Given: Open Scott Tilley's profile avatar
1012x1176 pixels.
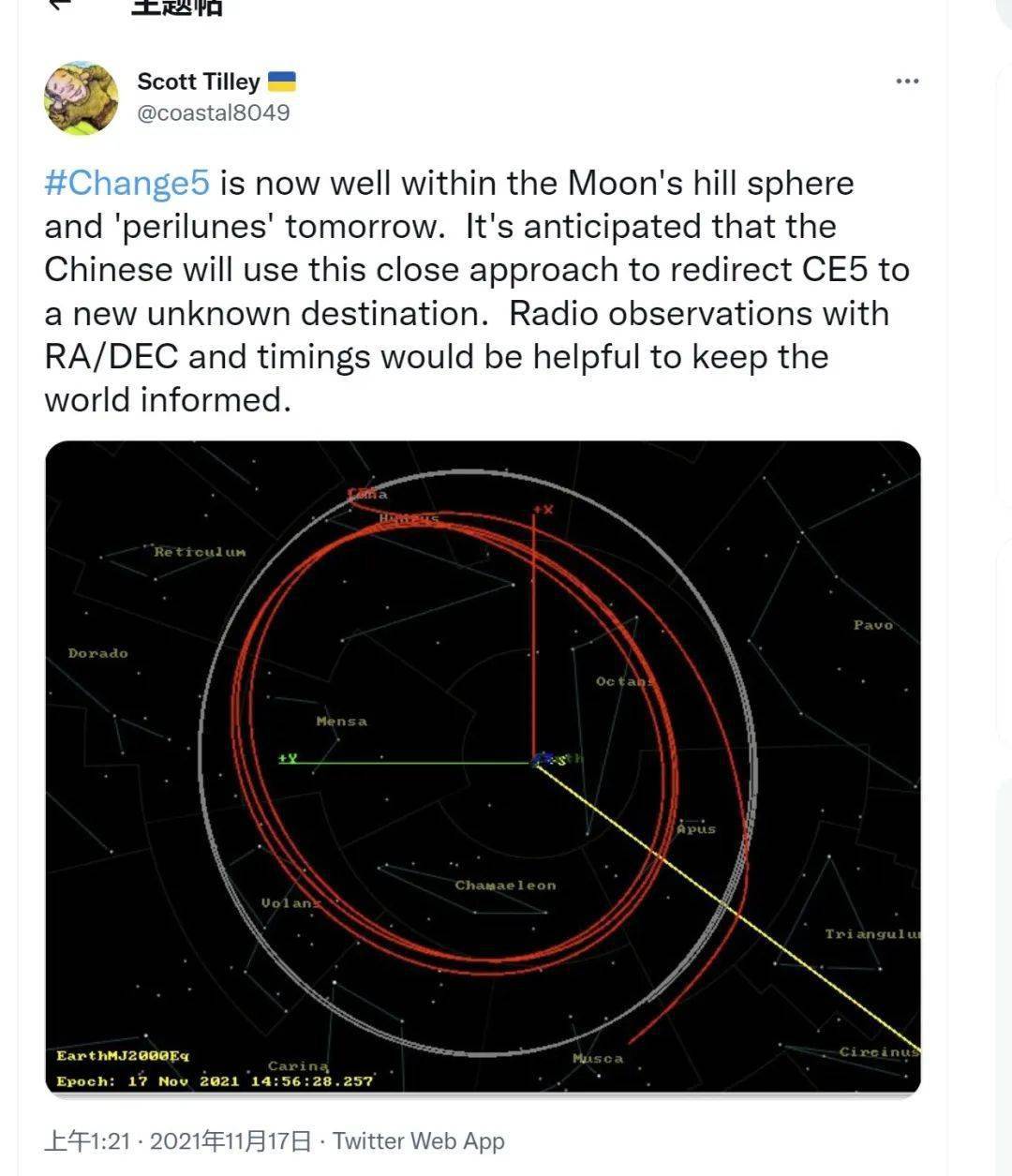Looking at the screenshot, I should [82, 96].
